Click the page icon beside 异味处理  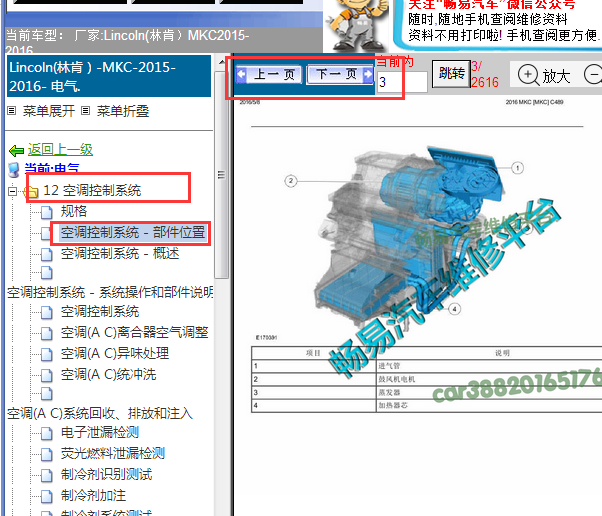tap(47, 354)
